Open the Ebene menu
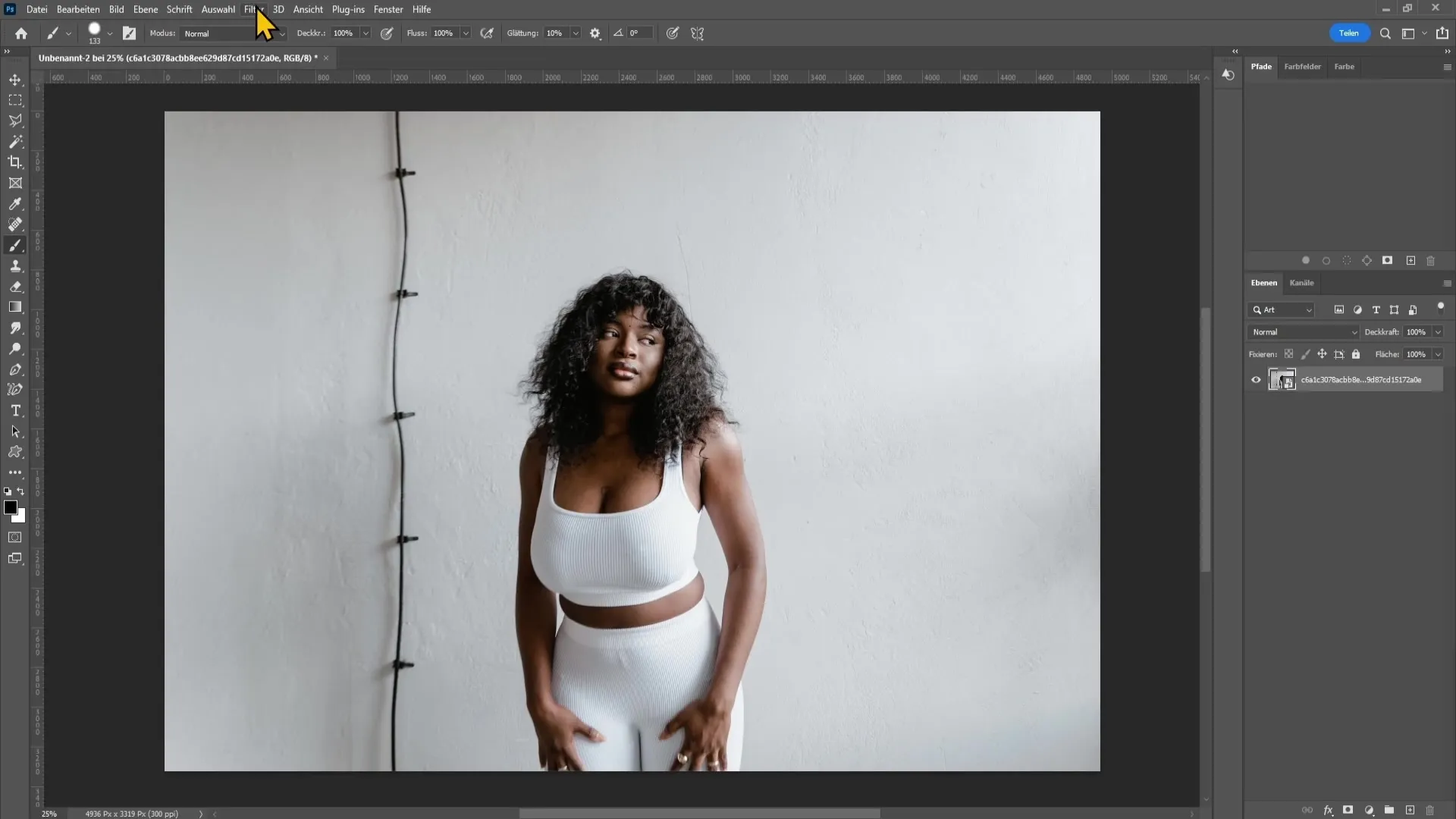Viewport: 1456px width, 819px height. click(145, 9)
